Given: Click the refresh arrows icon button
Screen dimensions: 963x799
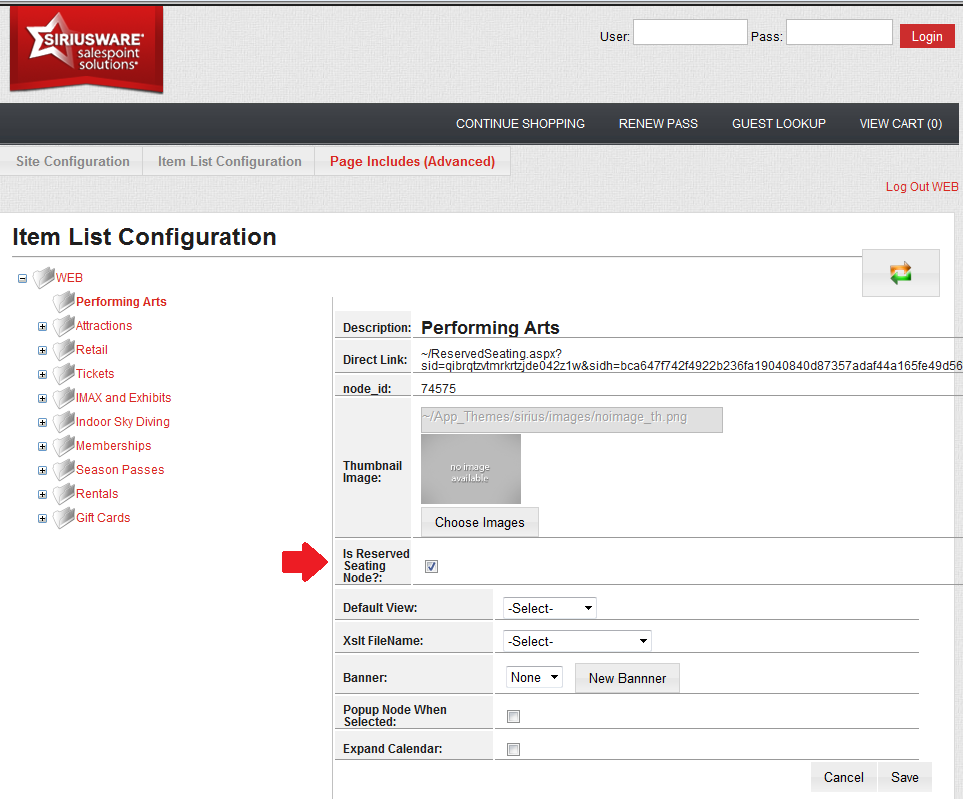Looking at the screenshot, I should (x=901, y=273).
